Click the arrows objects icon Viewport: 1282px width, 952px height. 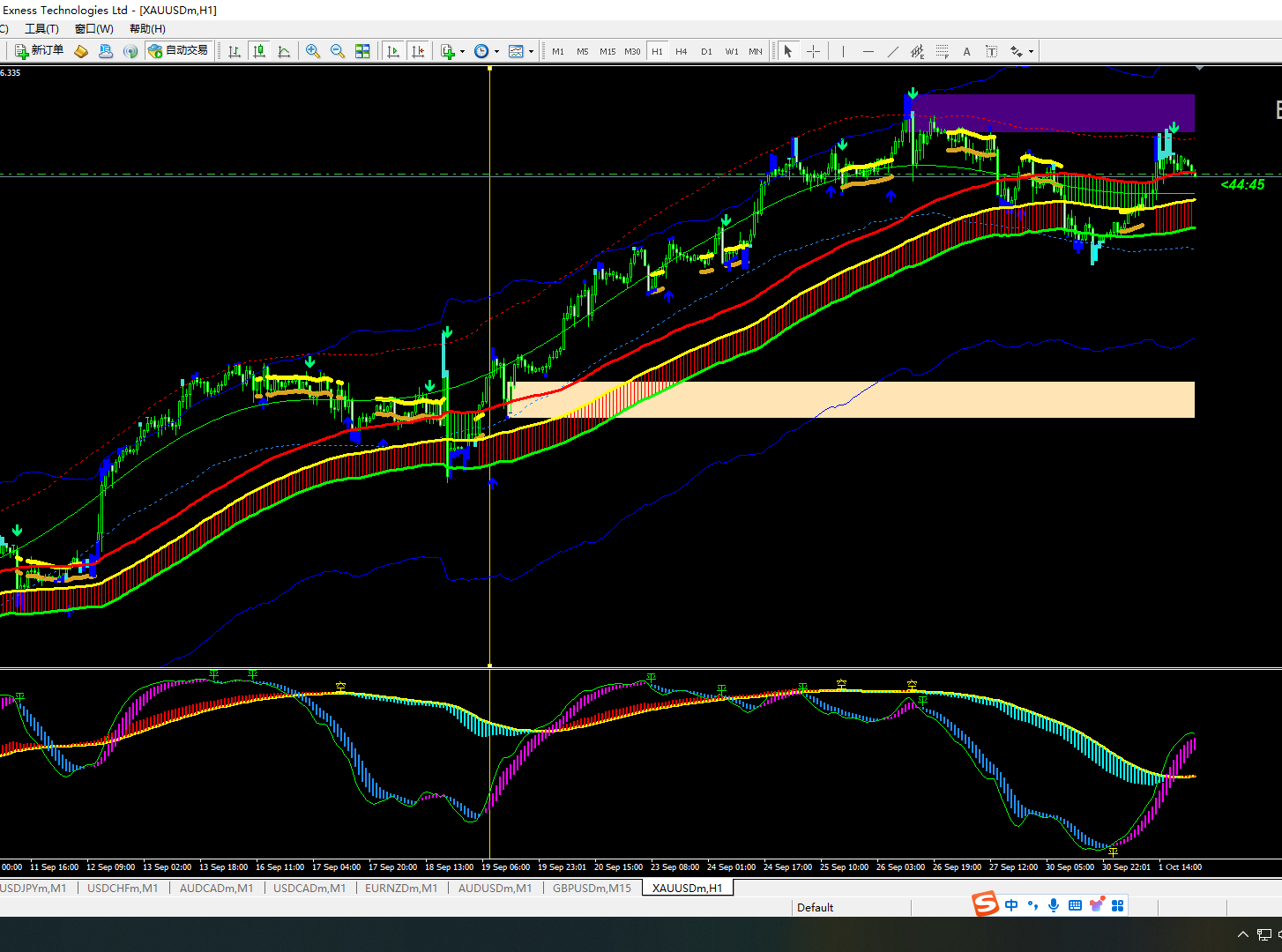pyautogui.click(x=1017, y=51)
